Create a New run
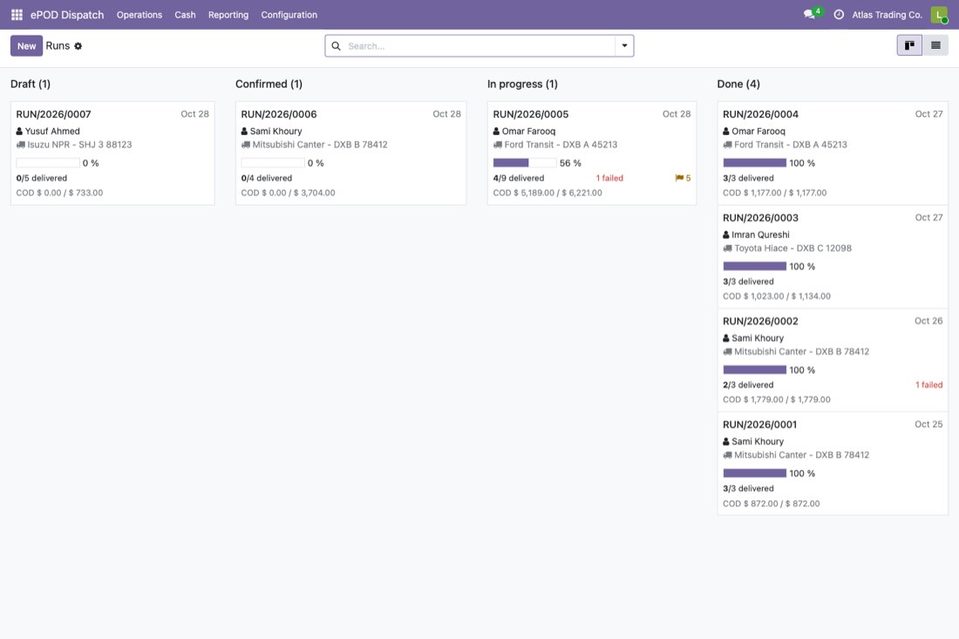This screenshot has width=959, height=639. click(x=26, y=46)
